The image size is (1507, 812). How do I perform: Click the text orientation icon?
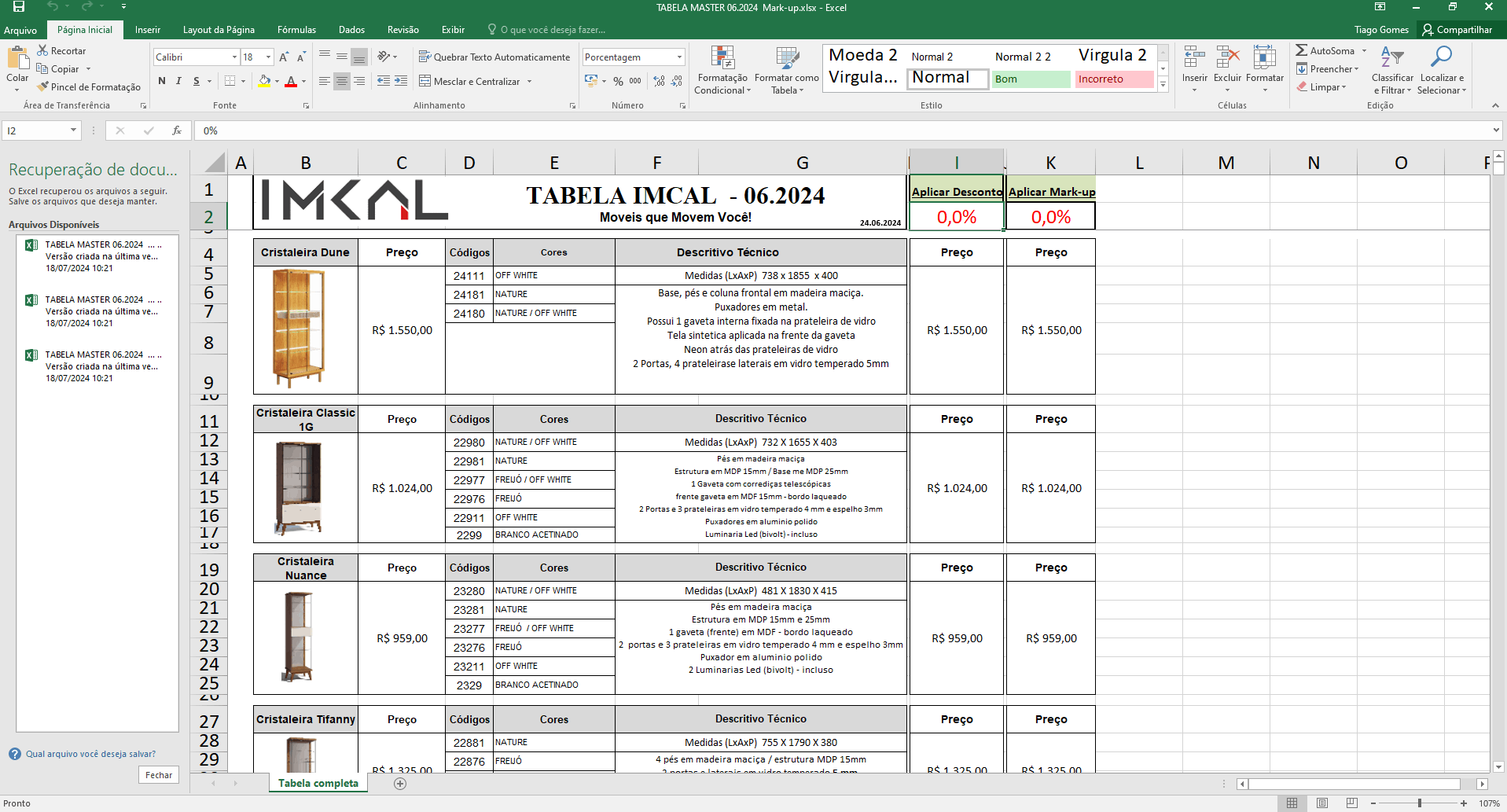pos(384,57)
